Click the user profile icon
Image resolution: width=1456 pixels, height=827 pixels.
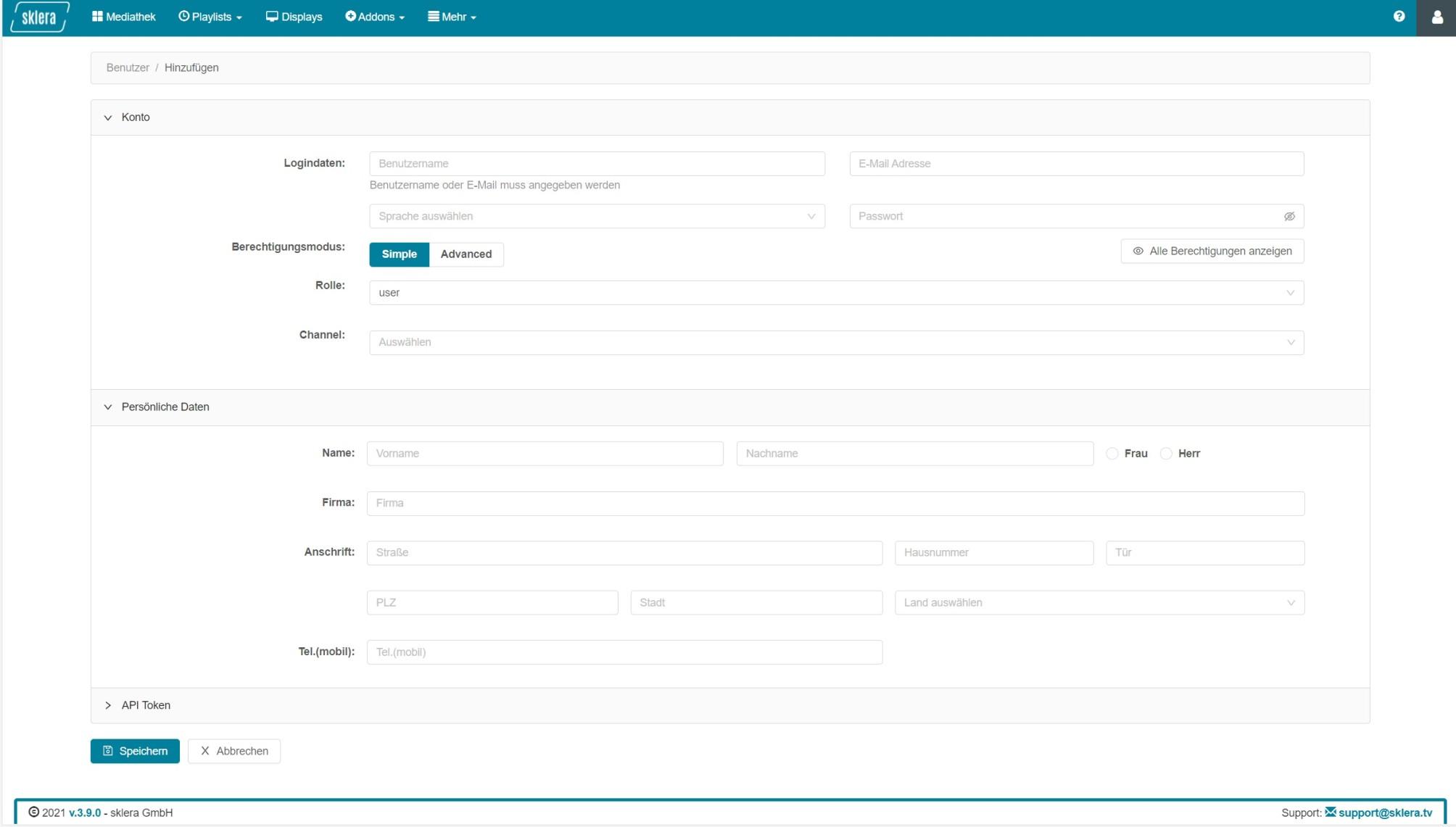[1436, 17]
